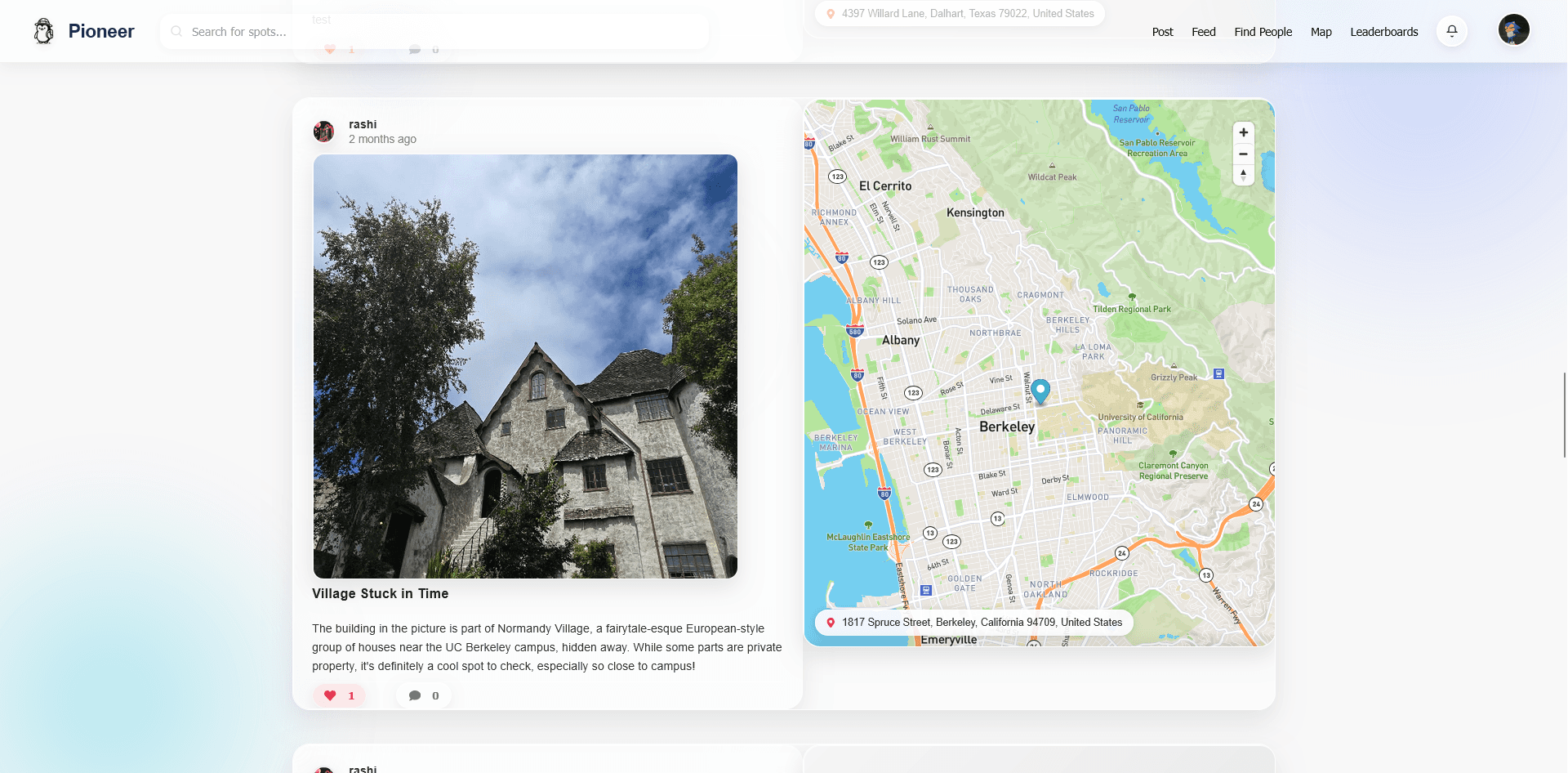Click the Village Stuck in Time title
The width and height of the screenshot is (1568, 773).
coord(380,594)
